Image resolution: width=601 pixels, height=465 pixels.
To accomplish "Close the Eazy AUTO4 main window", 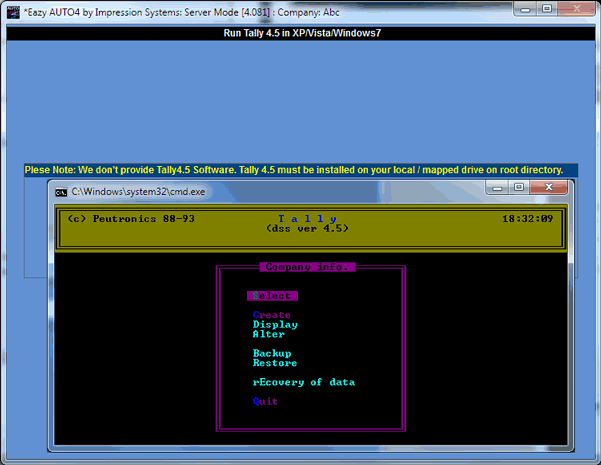I will pyautogui.click(x=576, y=9).
